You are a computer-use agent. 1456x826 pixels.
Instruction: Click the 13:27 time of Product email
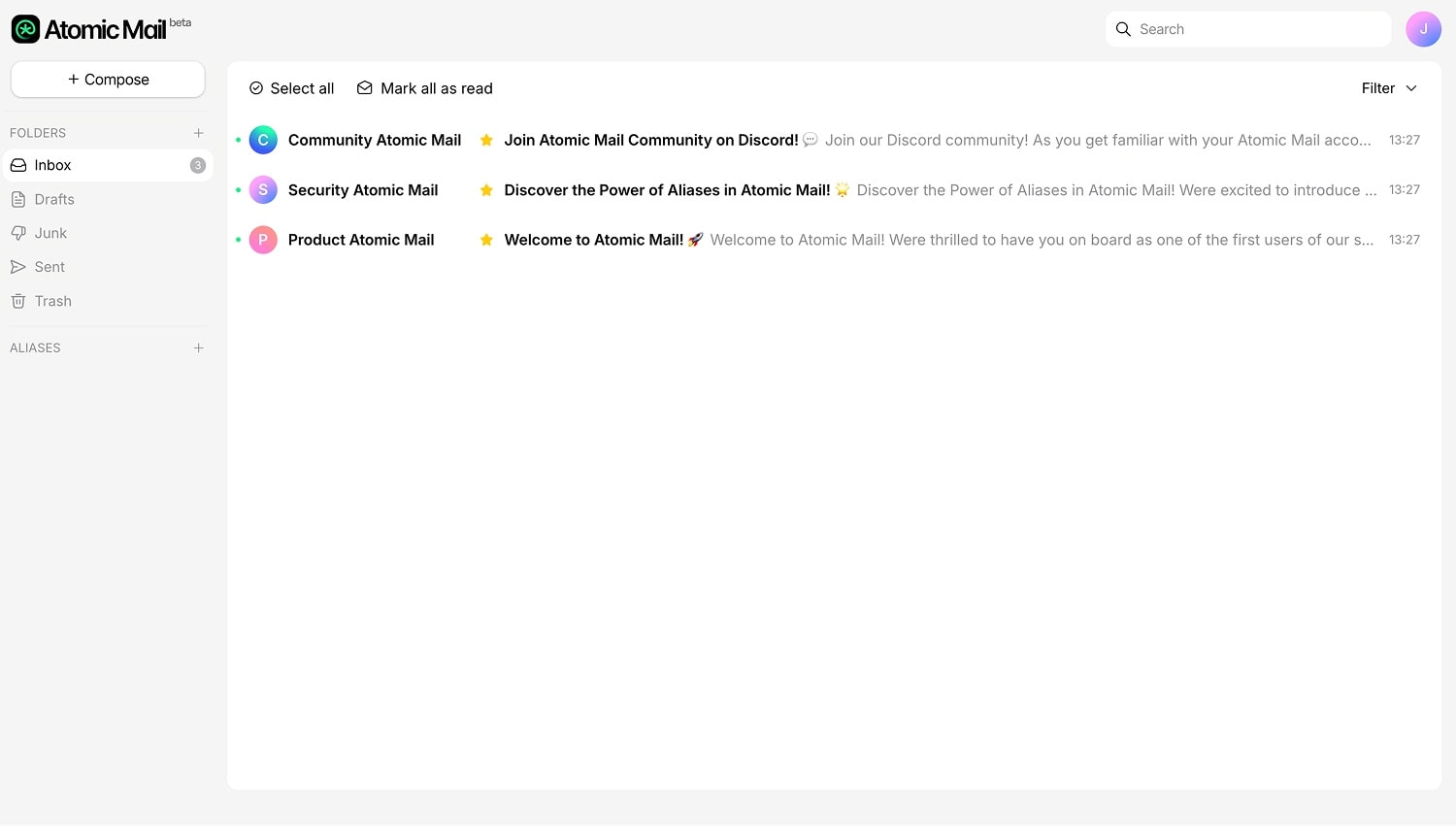[1405, 240]
